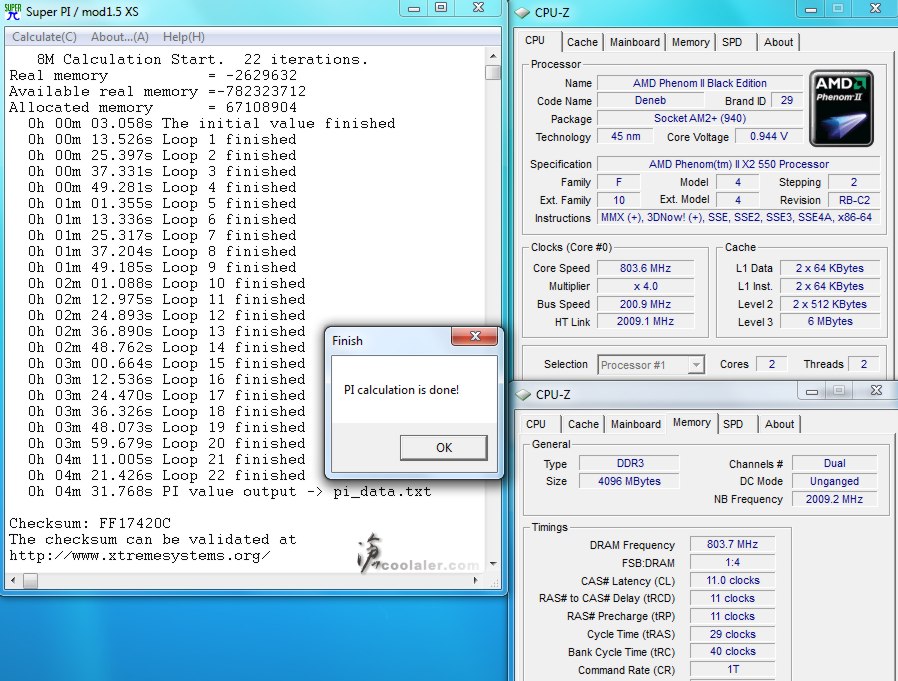Viewport: 898px width, 681px height.
Task: Close the Super PI window
Action: pyautogui.click(x=479, y=7)
